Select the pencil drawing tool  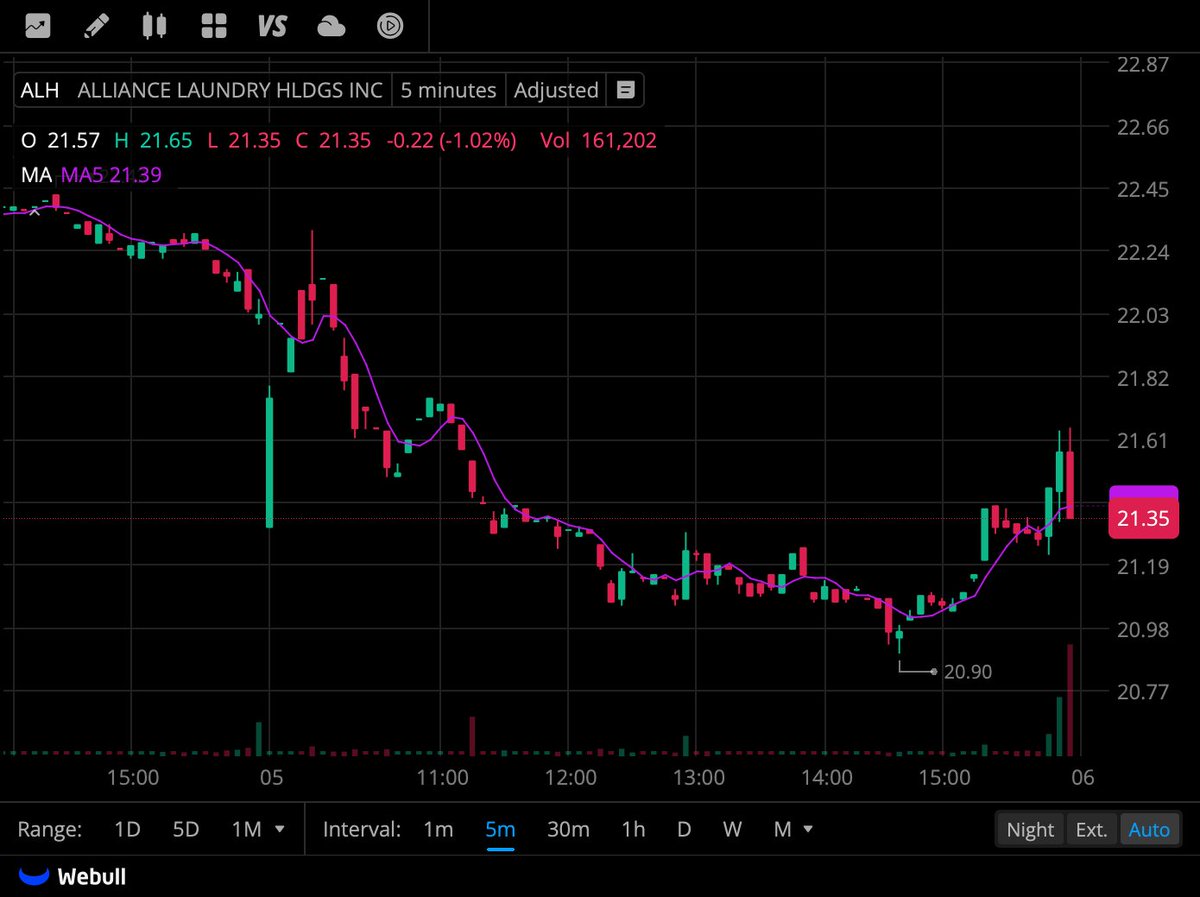pyautogui.click(x=96, y=26)
